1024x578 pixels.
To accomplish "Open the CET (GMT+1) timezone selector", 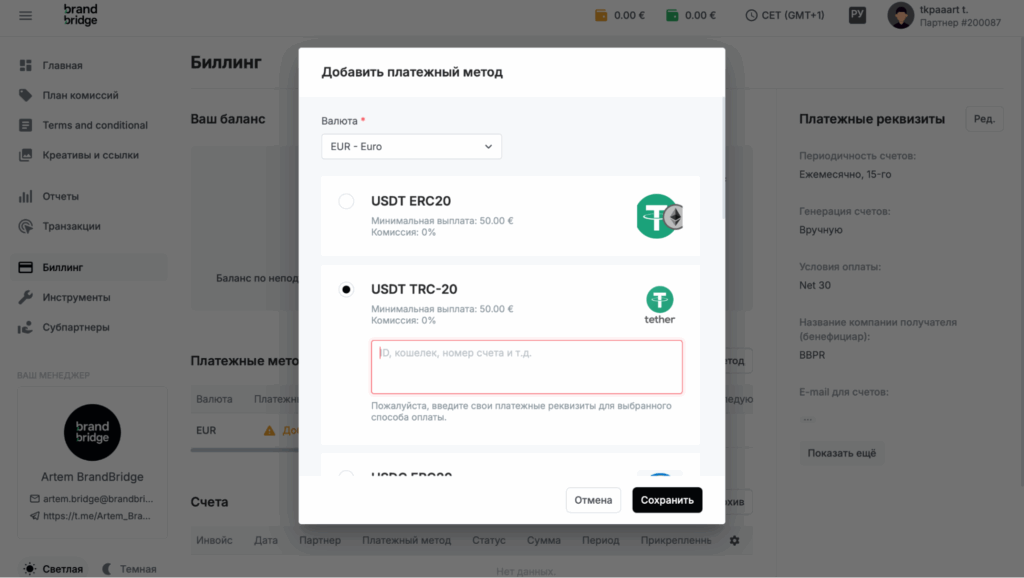I will [x=785, y=15].
